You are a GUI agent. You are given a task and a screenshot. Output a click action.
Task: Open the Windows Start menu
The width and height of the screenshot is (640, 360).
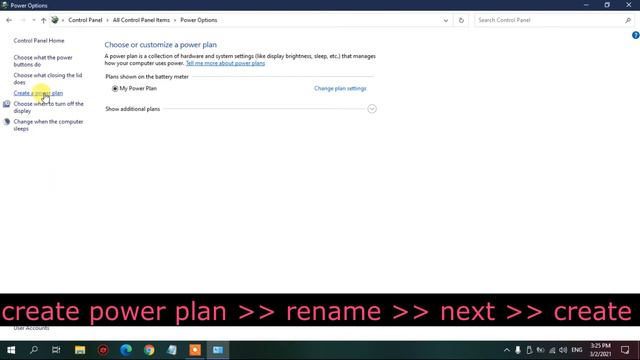(x=11, y=350)
